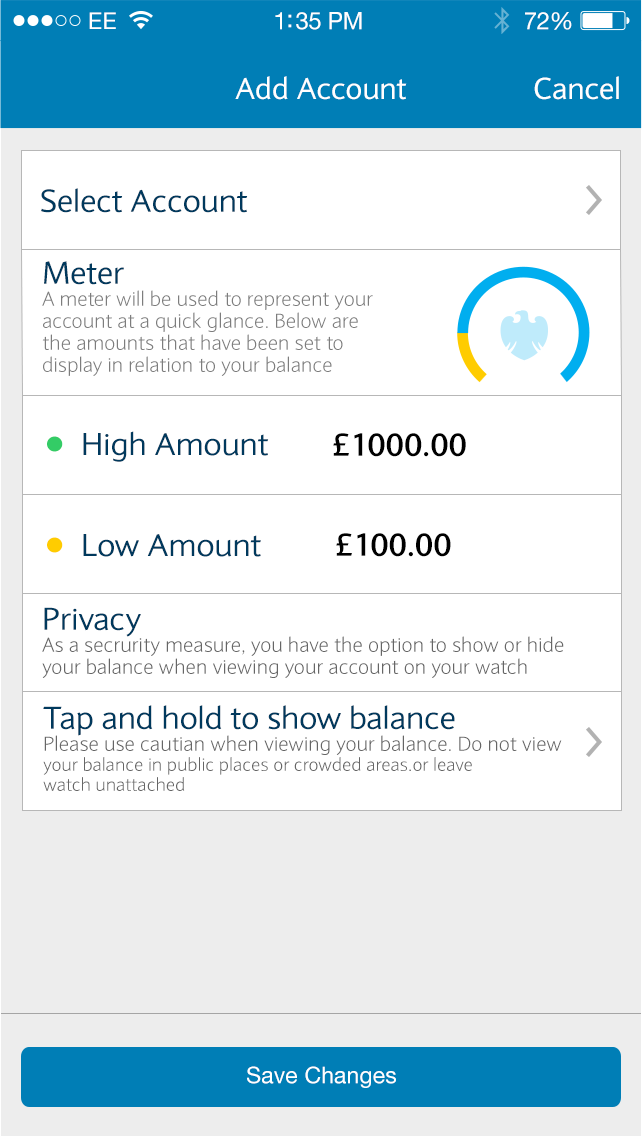The width and height of the screenshot is (642, 1136).
Task: Open the Select Account row
Action: [x=300, y=201]
